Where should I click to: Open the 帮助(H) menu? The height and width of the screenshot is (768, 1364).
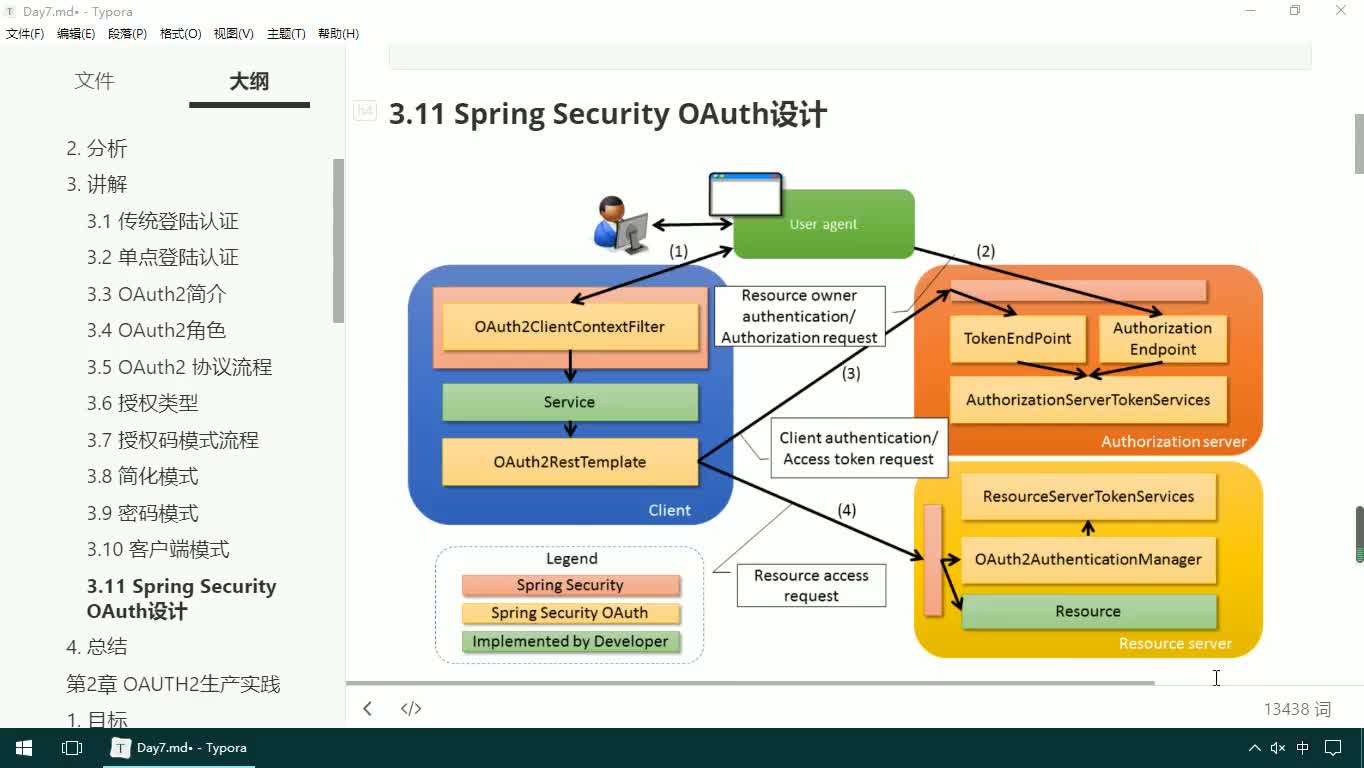click(x=338, y=33)
